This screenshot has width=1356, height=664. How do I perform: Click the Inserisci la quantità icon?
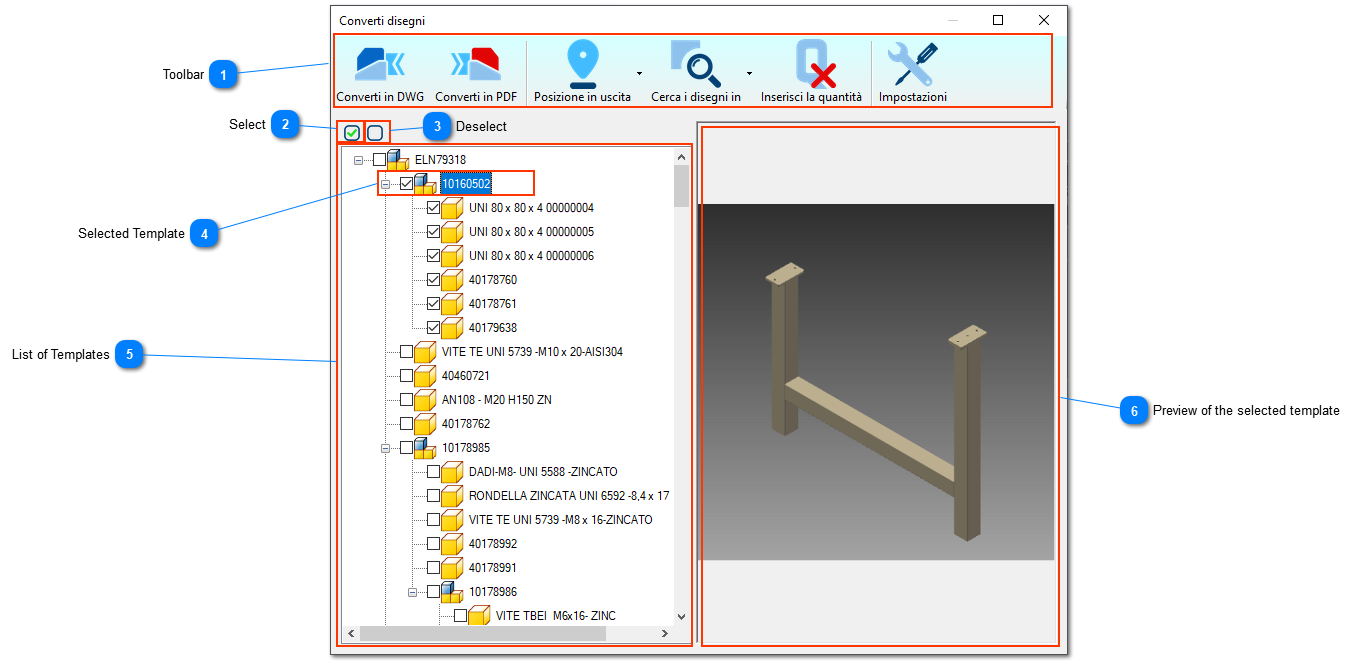coord(815,64)
